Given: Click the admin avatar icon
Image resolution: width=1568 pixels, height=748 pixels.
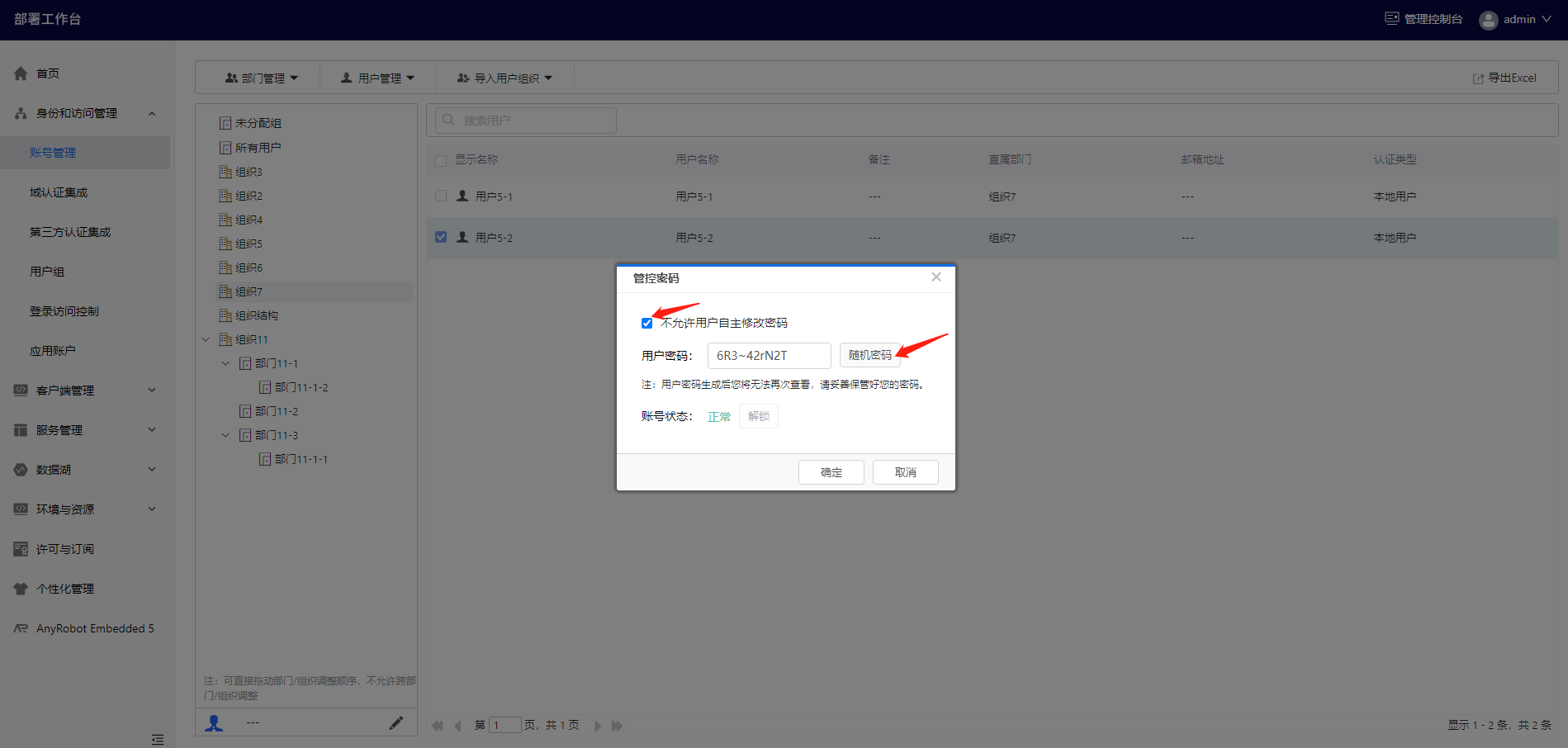Looking at the screenshot, I should [x=1489, y=20].
